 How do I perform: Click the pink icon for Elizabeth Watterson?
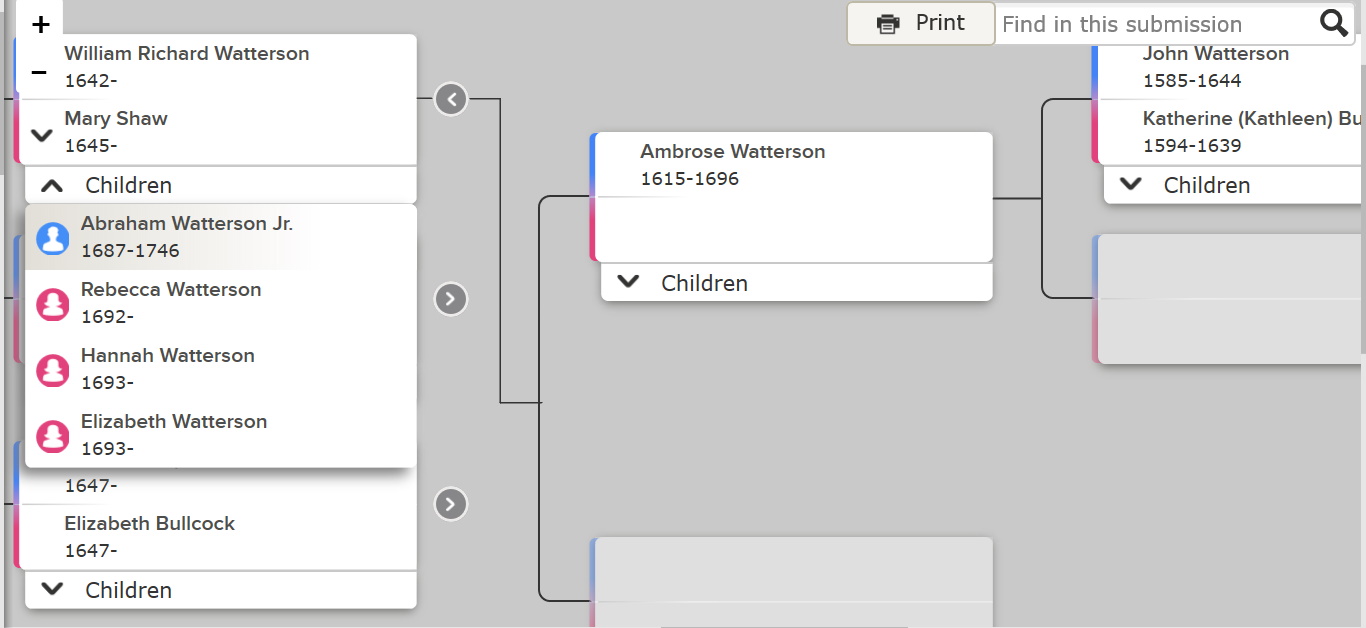[53, 436]
